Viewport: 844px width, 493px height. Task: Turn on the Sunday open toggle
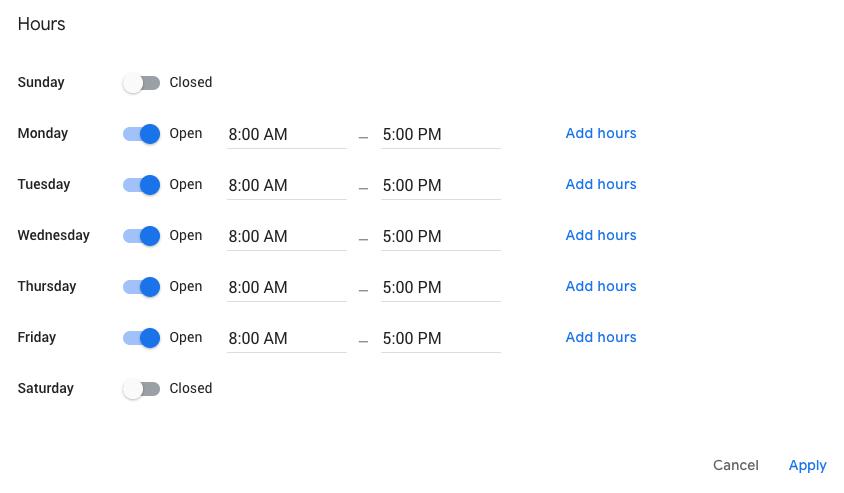(141, 83)
